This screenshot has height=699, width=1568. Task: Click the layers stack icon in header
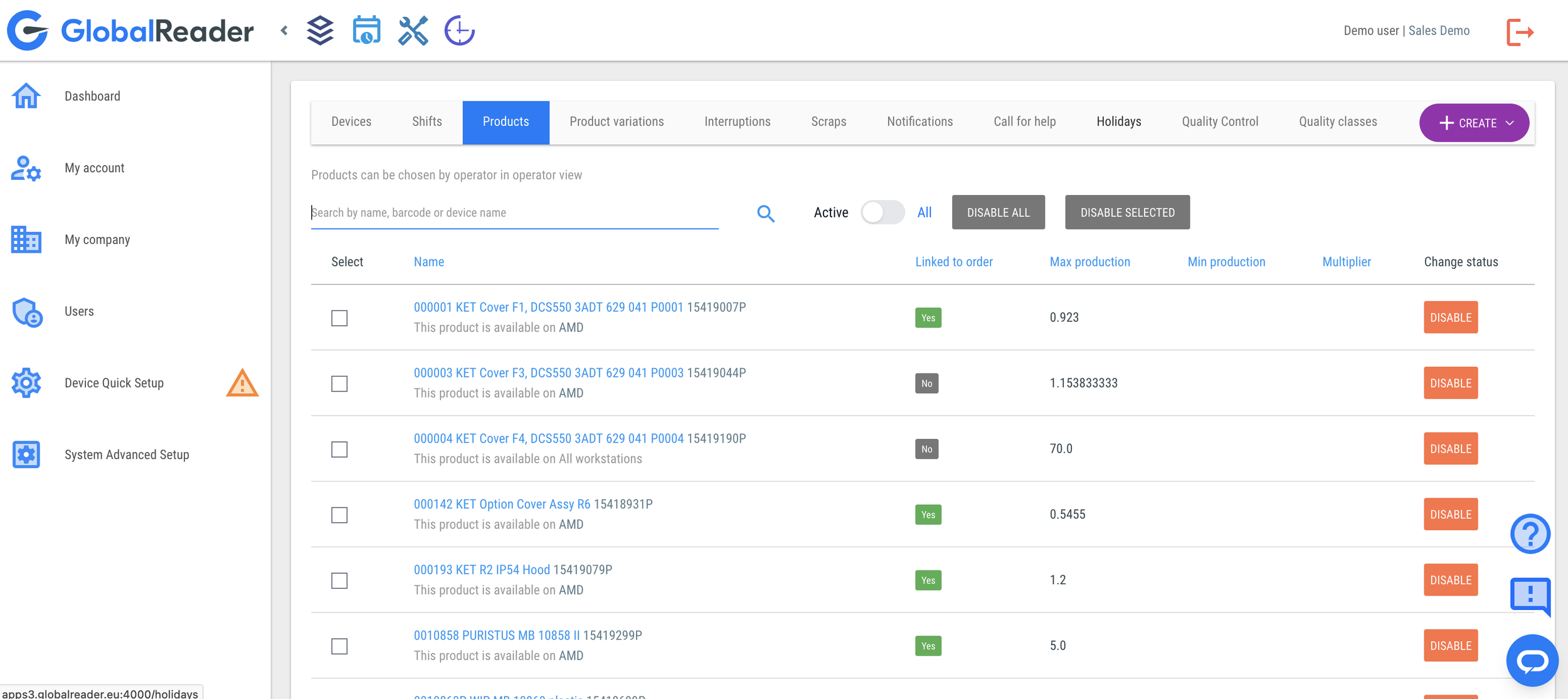(x=320, y=31)
